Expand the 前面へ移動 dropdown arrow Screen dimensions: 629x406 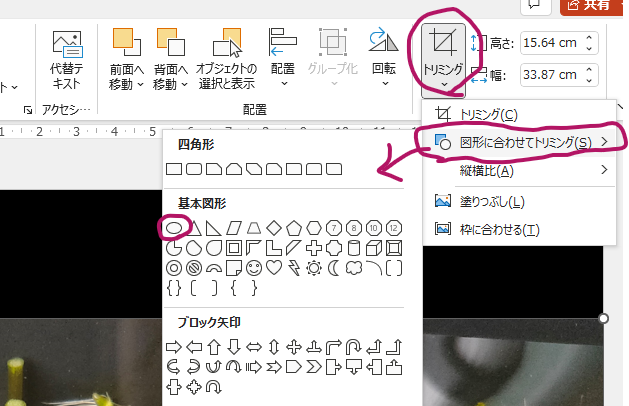coord(140,85)
